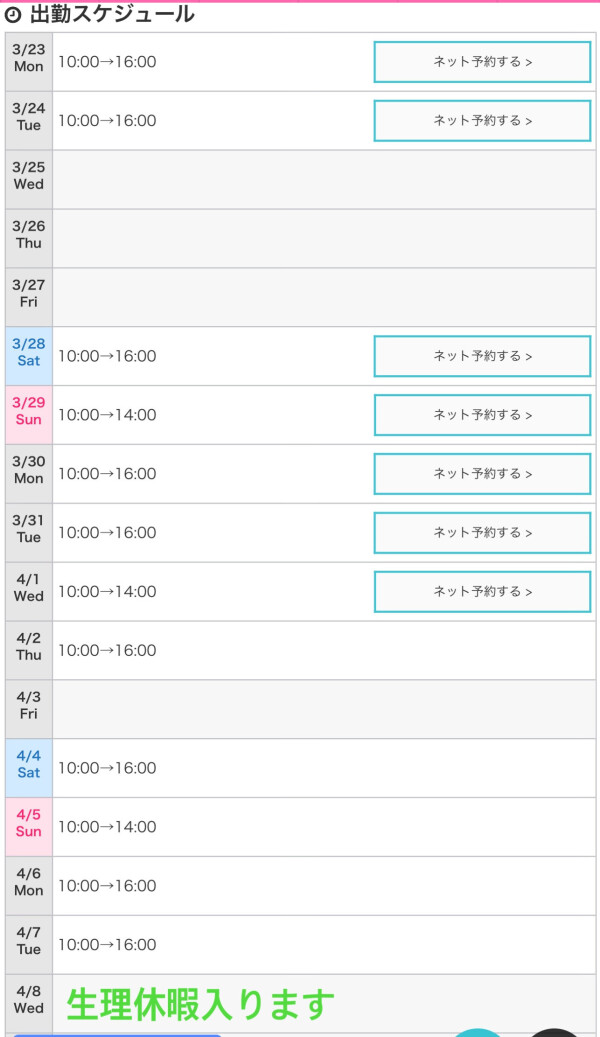Click the 出勤スケジュール heading
Screen dimensions: 600x1037
coord(112,15)
